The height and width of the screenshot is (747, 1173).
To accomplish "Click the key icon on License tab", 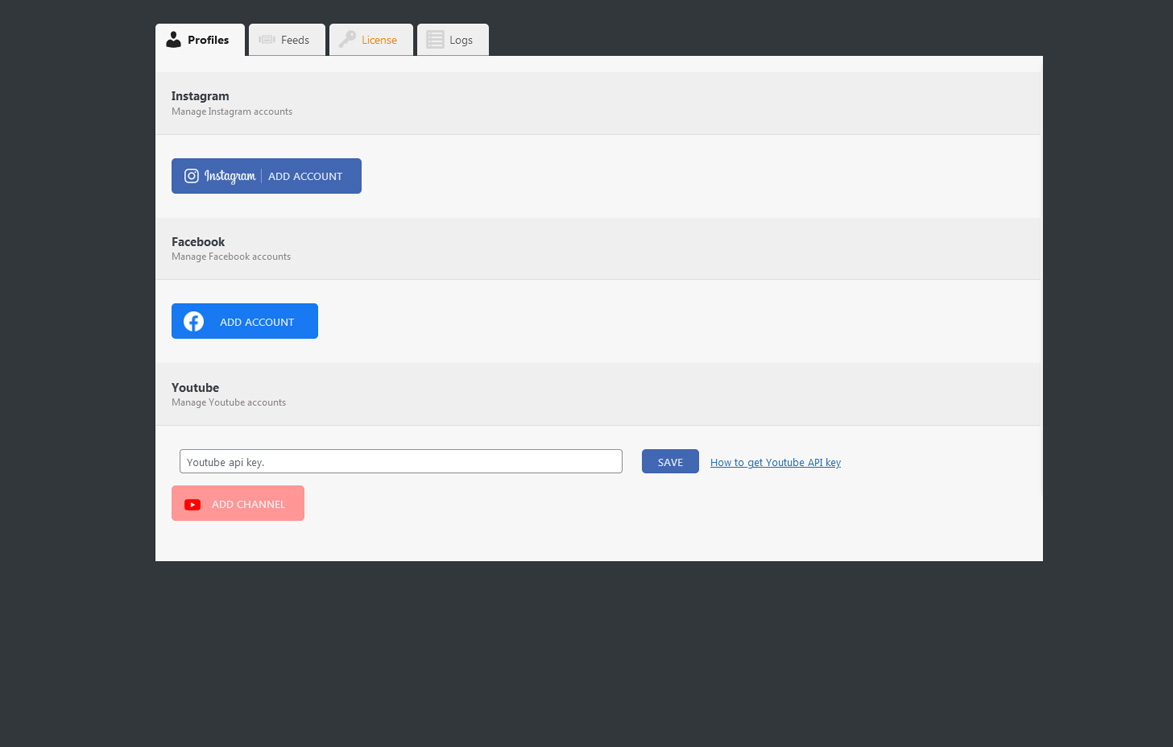I will click(347, 40).
